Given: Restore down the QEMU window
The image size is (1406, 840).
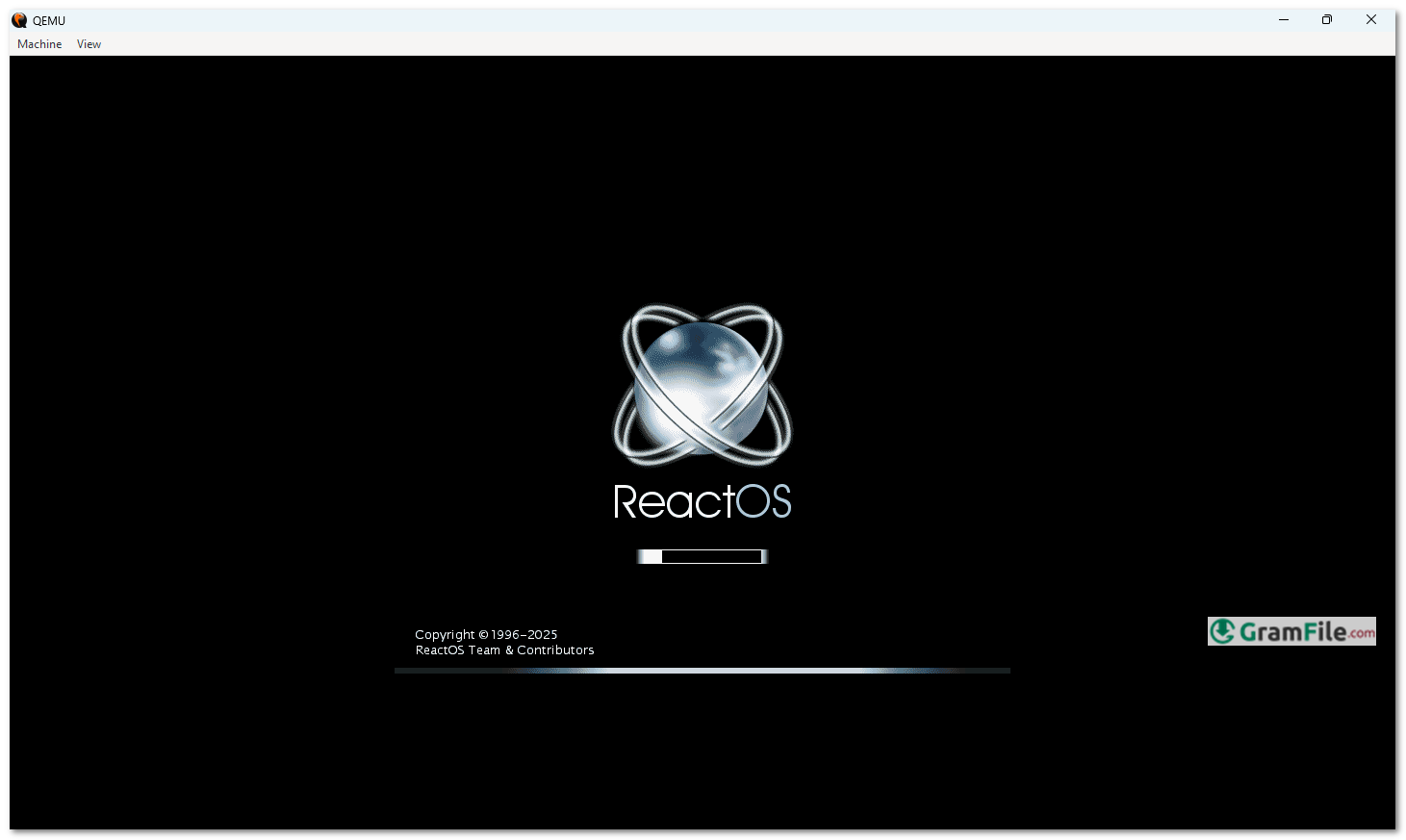Looking at the screenshot, I should click(x=1327, y=20).
